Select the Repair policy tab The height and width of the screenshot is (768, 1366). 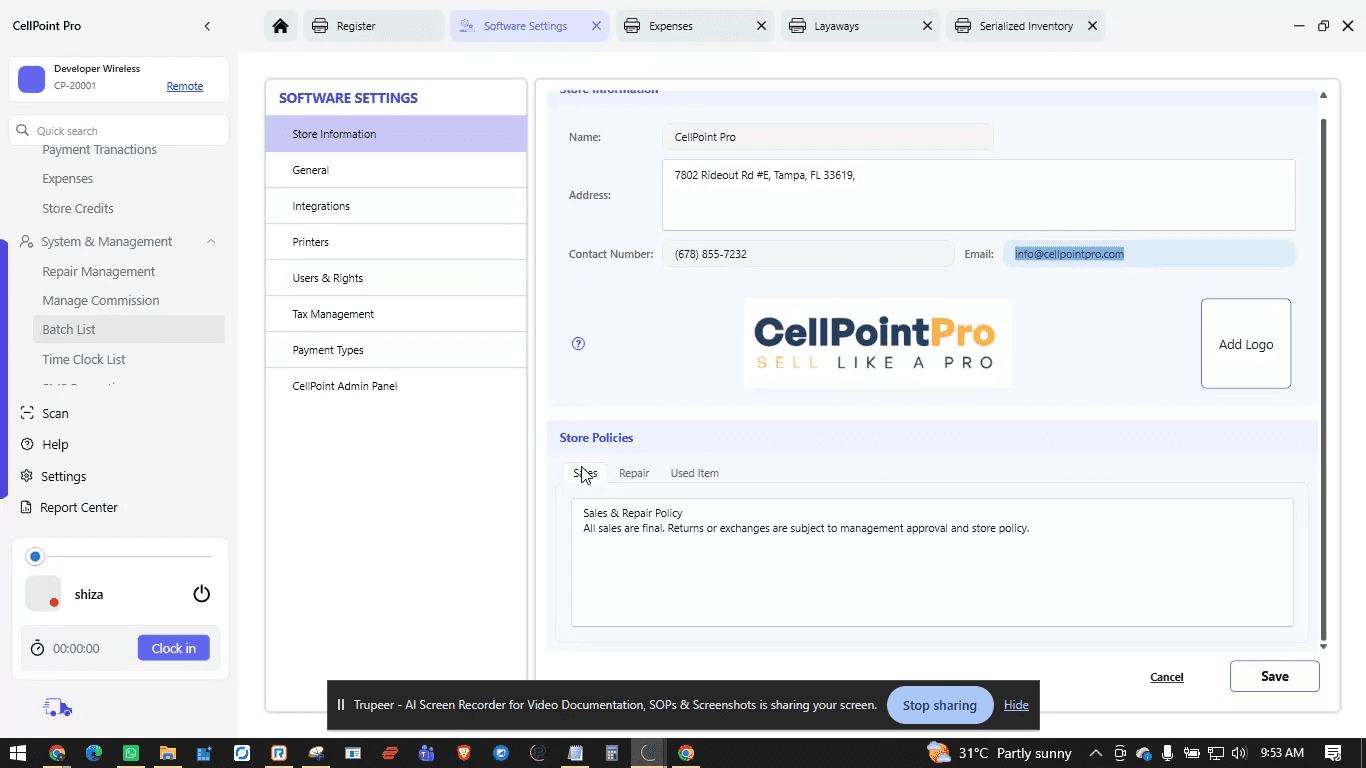pos(634,473)
